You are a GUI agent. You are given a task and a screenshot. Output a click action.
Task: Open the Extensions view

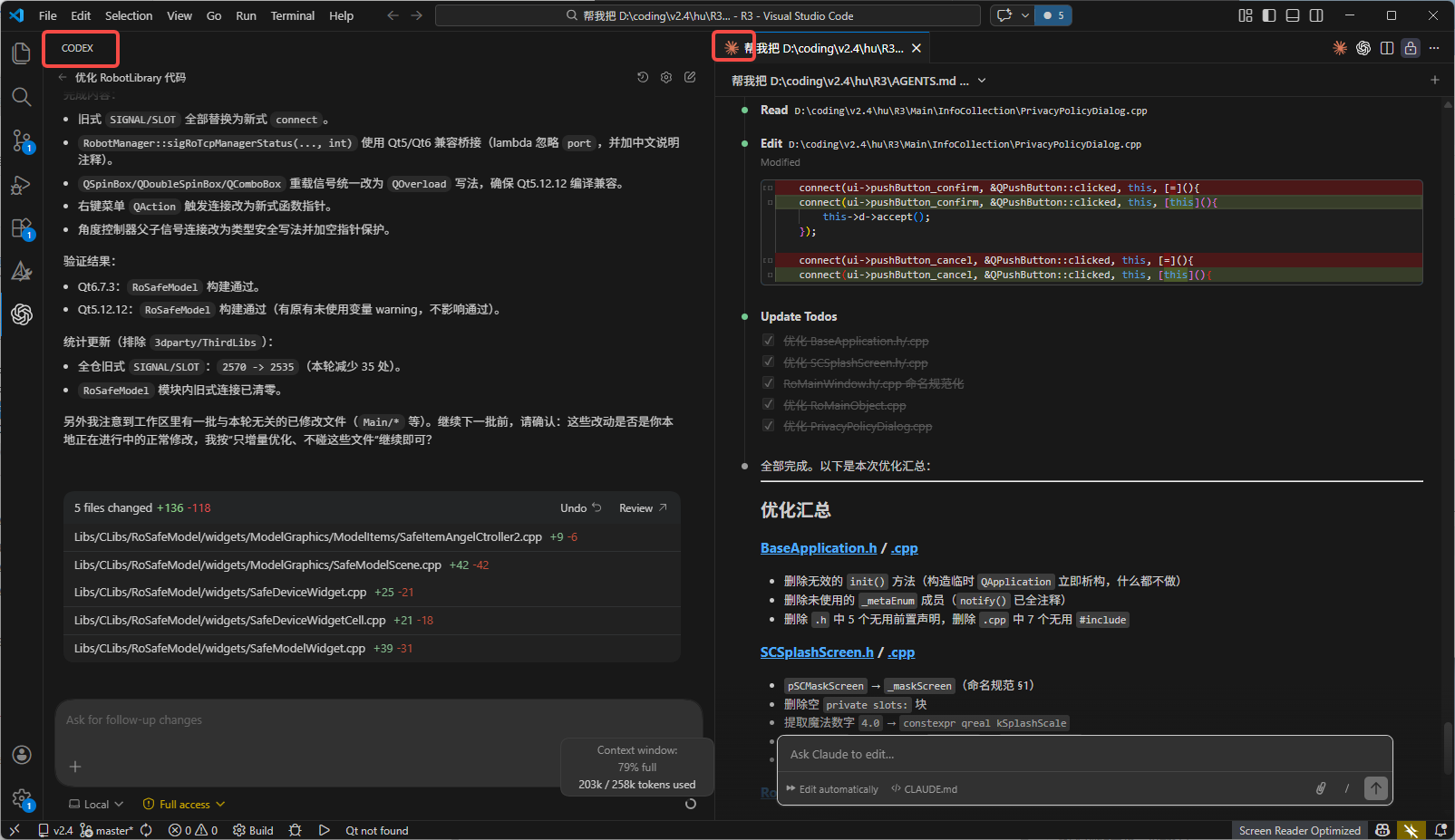[22, 227]
